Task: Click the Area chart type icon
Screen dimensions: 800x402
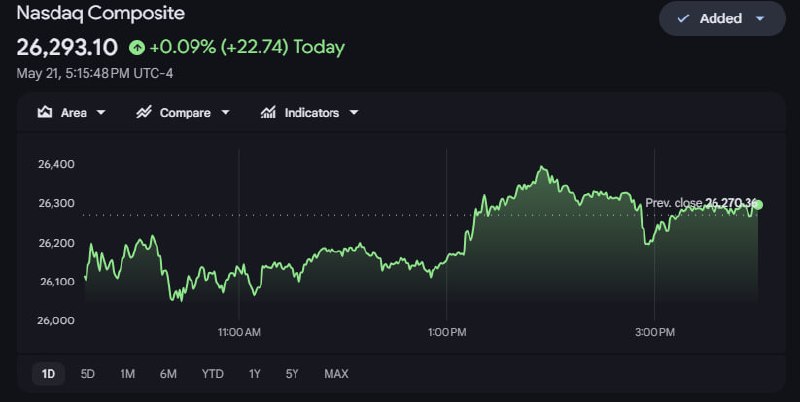Action: point(45,112)
